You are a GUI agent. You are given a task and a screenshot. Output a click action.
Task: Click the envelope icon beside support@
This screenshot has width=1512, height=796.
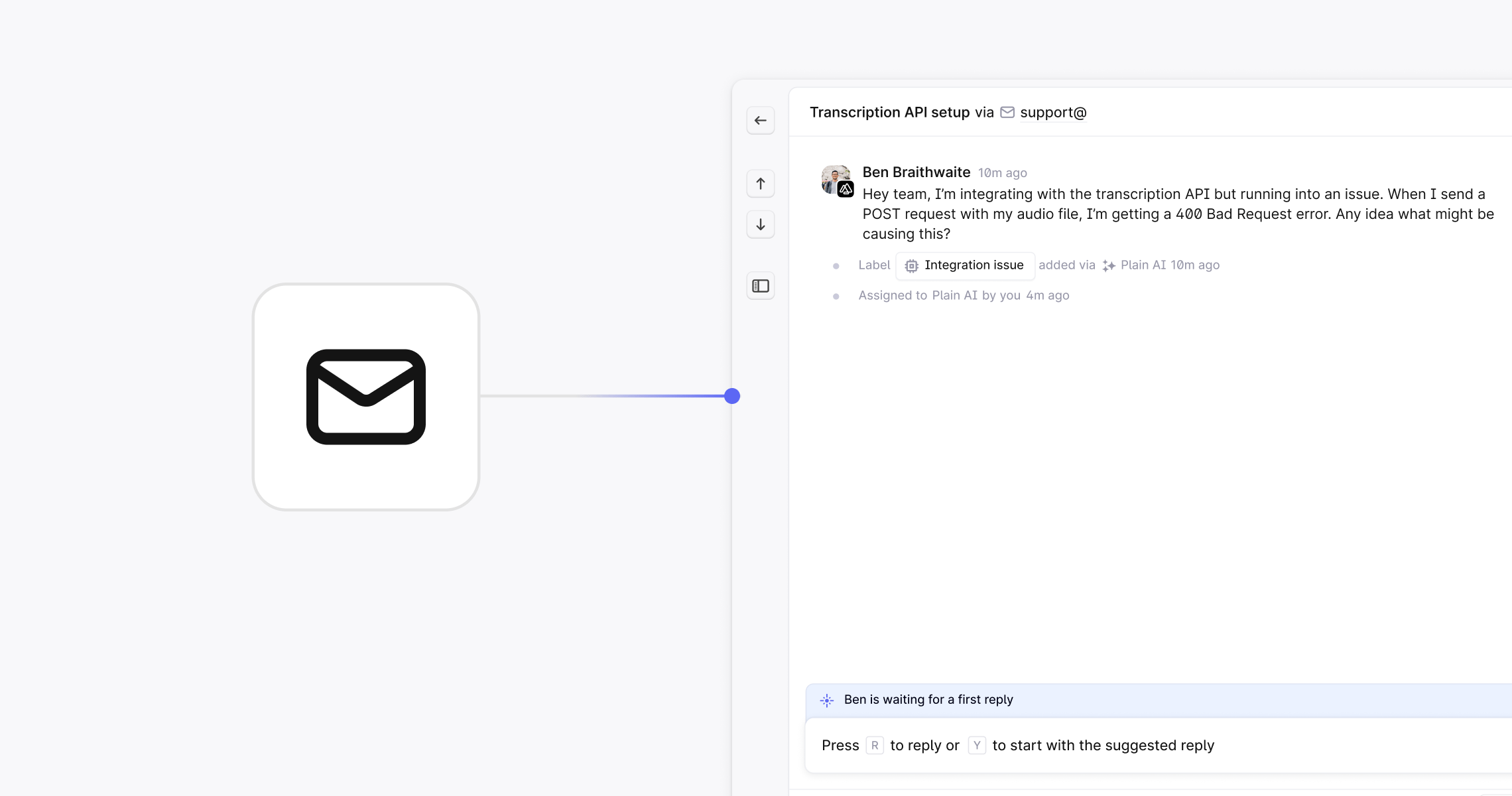point(1007,112)
